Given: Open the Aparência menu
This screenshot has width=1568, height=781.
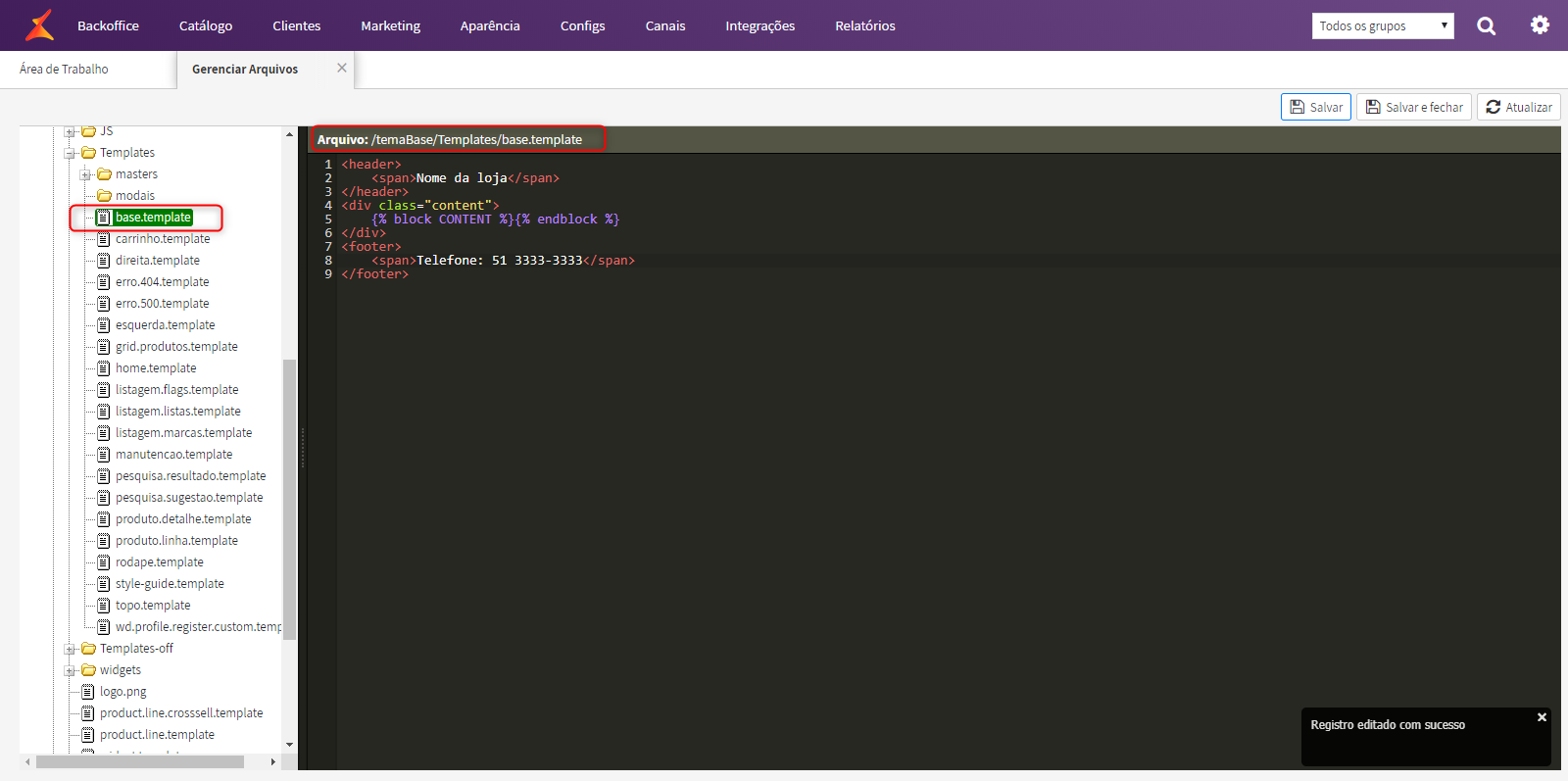Looking at the screenshot, I should coord(490,25).
